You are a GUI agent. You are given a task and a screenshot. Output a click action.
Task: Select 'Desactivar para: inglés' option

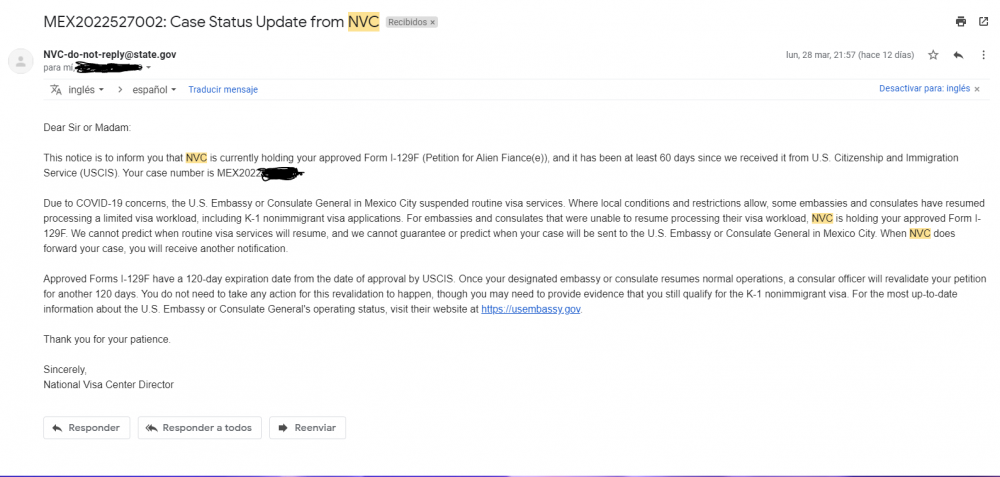click(924, 89)
